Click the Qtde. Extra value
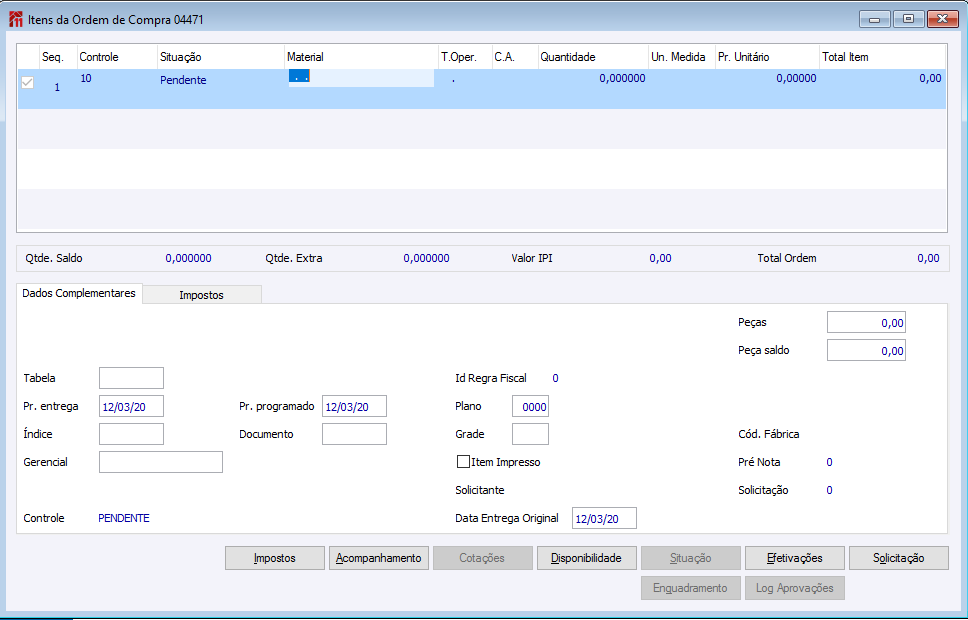968x620 pixels. [x=427, y=258]
